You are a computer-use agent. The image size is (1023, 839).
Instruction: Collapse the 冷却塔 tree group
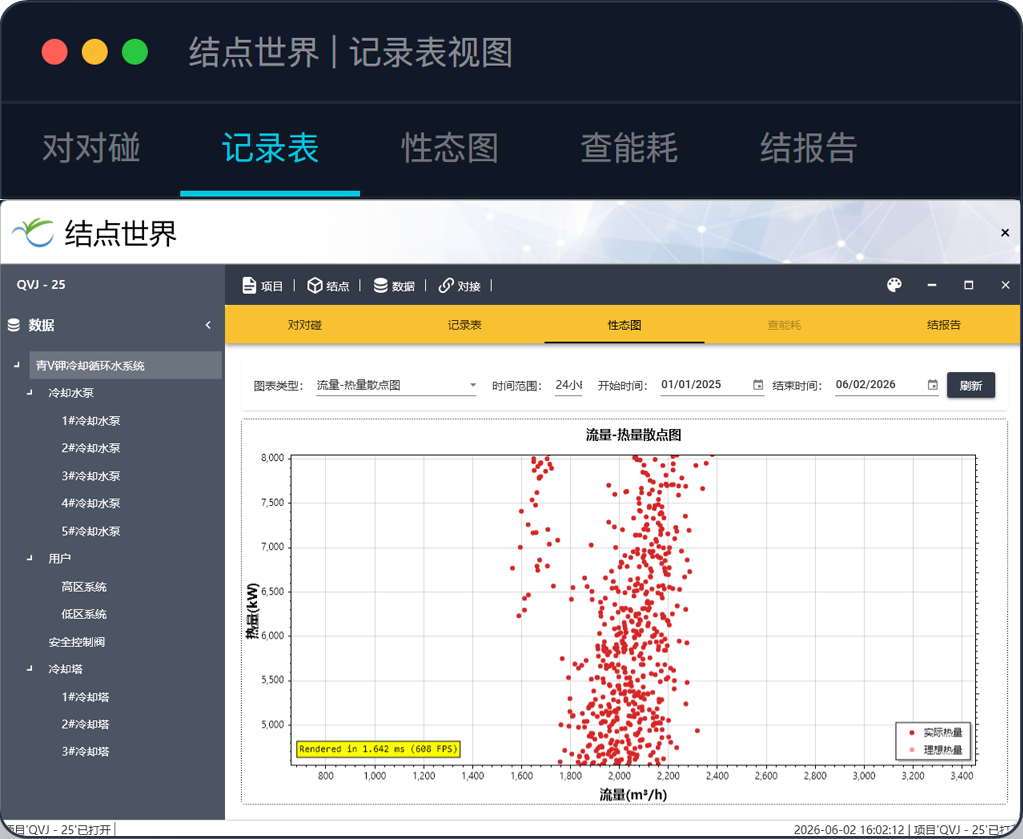(x=29, y=669)
